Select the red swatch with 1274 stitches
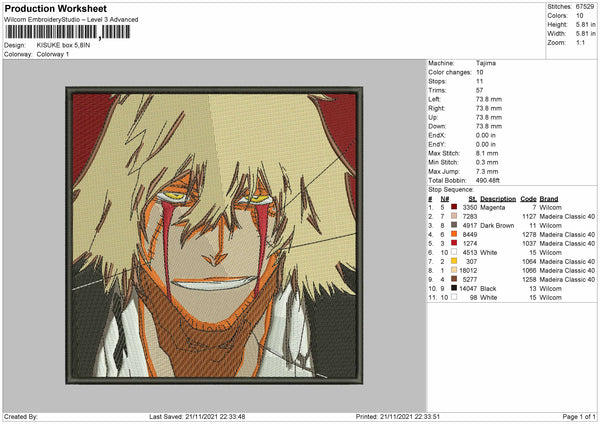600x424 pixels. pos(454,243)
